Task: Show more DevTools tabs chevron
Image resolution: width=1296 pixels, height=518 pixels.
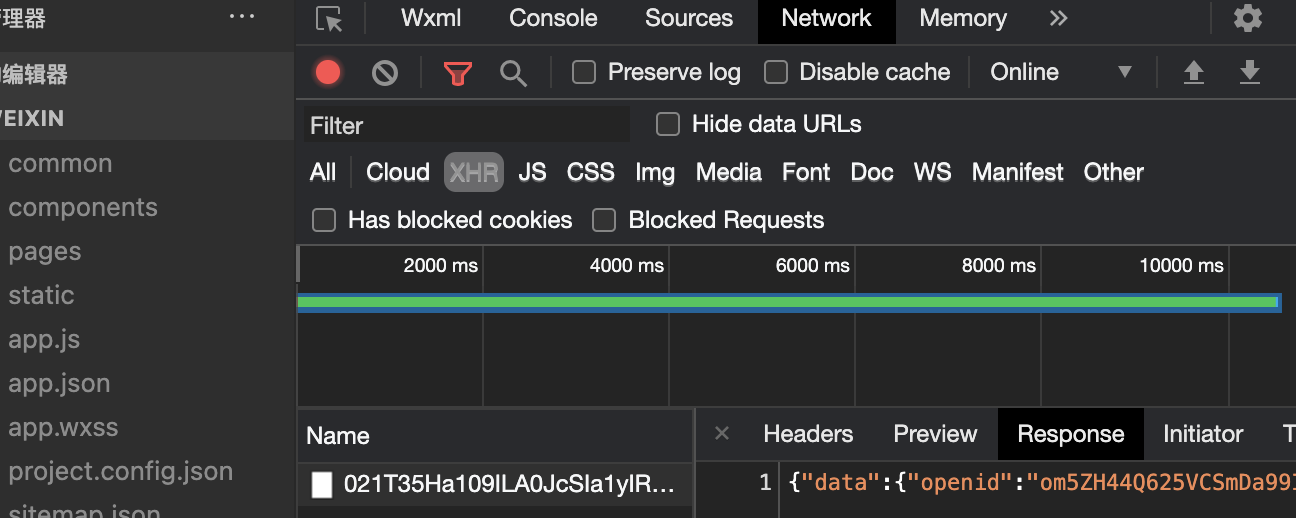Action: tap(1058, 19)
